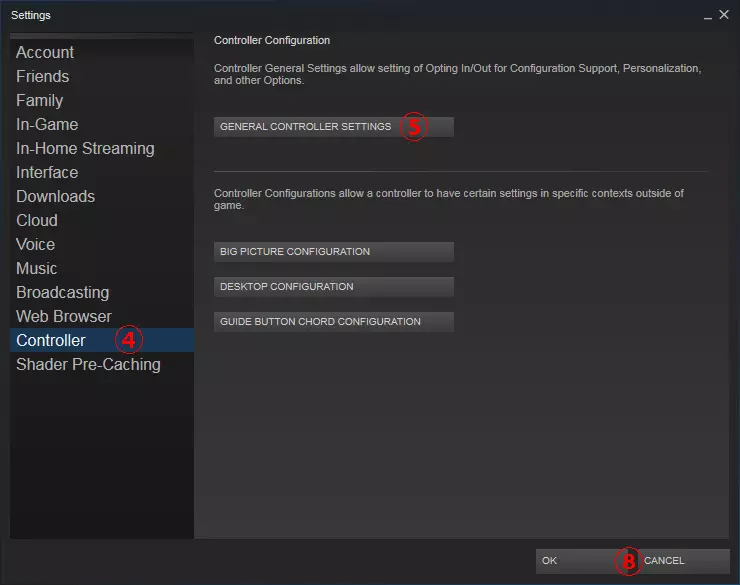Select Friends in the settings sidebar
This screenshot has height=585, width=740.
(102, 76)
